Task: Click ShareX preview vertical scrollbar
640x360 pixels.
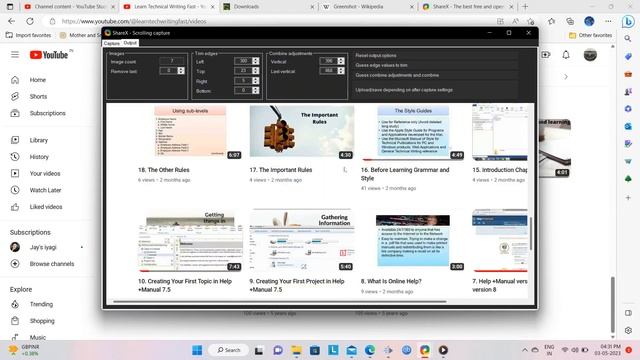Action: tap(531, 234)
